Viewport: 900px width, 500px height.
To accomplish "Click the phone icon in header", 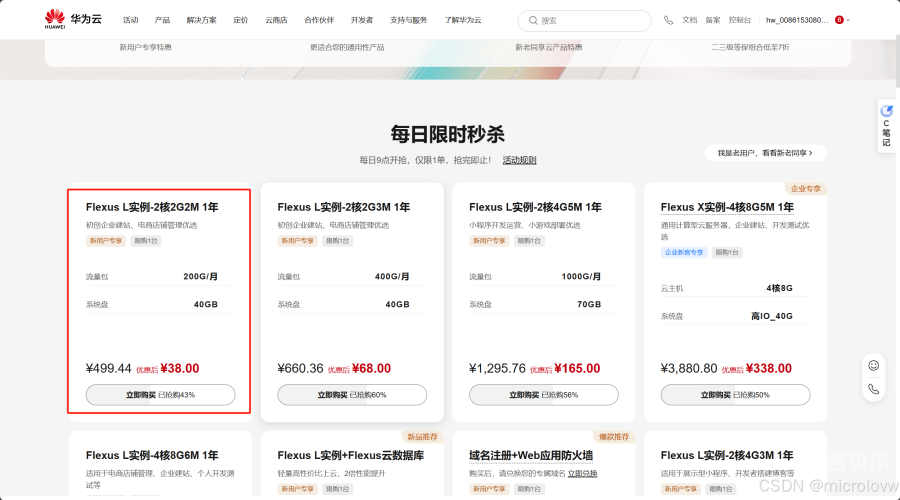I will click(x=668, y=20).
